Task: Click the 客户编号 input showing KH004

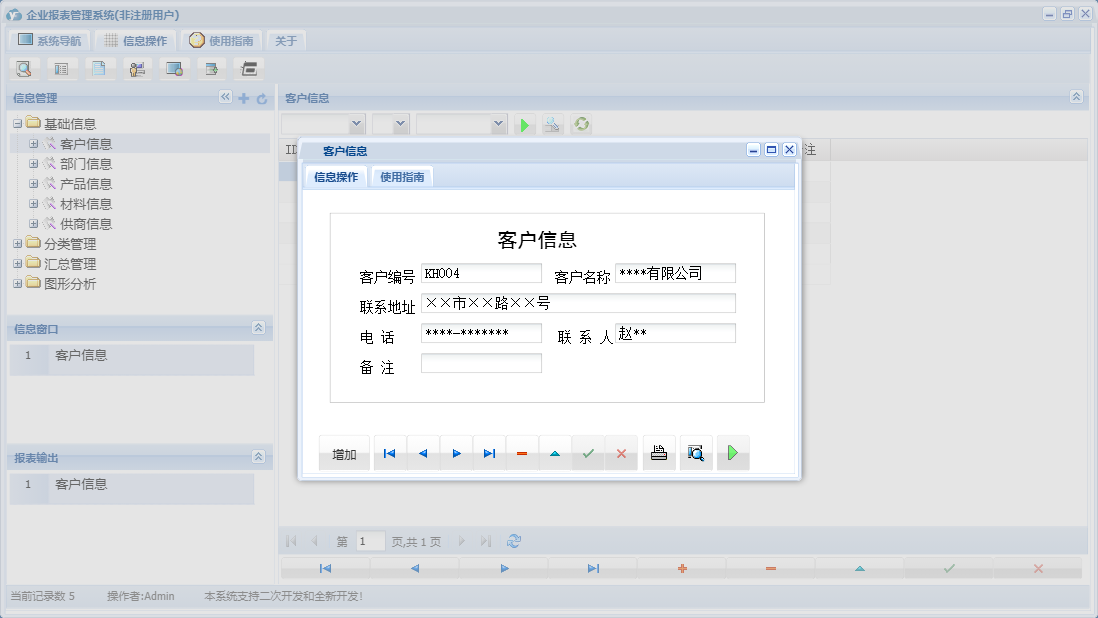Action: click(482, 272)
